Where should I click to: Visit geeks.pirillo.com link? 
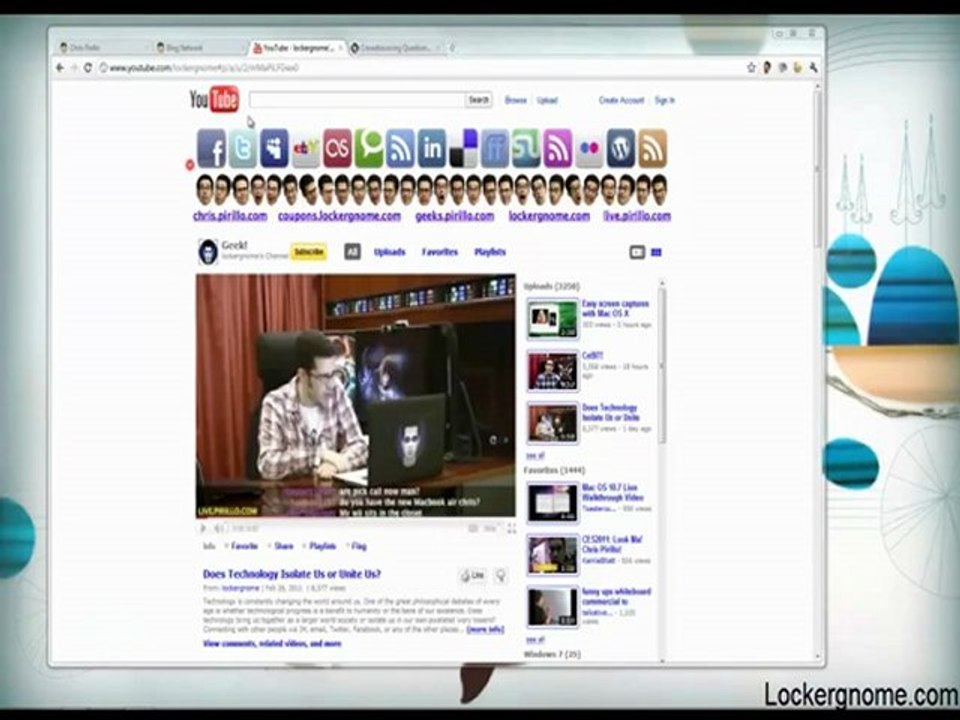coord(454,216)
